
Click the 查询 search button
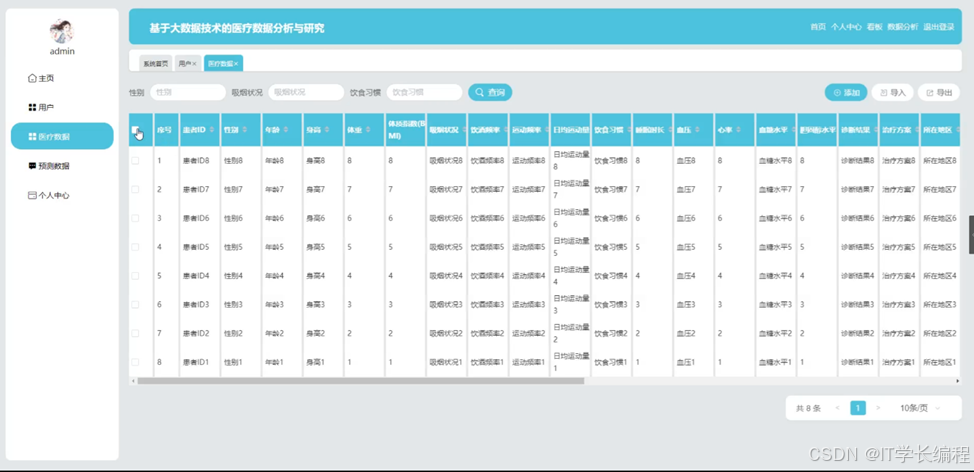(x=490, y=93)
